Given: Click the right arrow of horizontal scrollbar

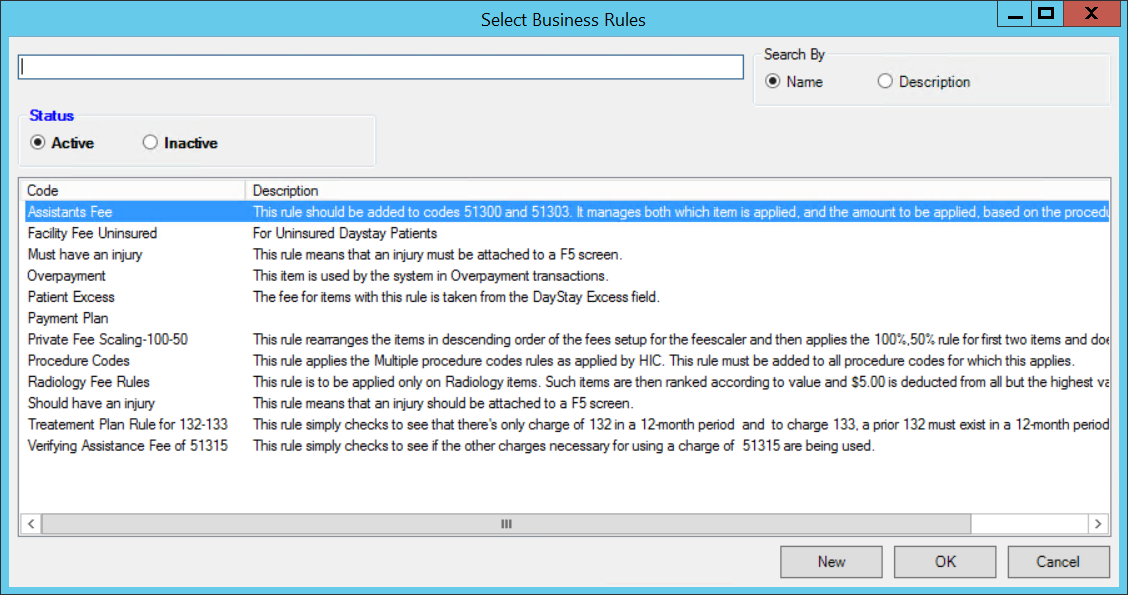Looking at the screenshot, I should (x=1098, y=524).
